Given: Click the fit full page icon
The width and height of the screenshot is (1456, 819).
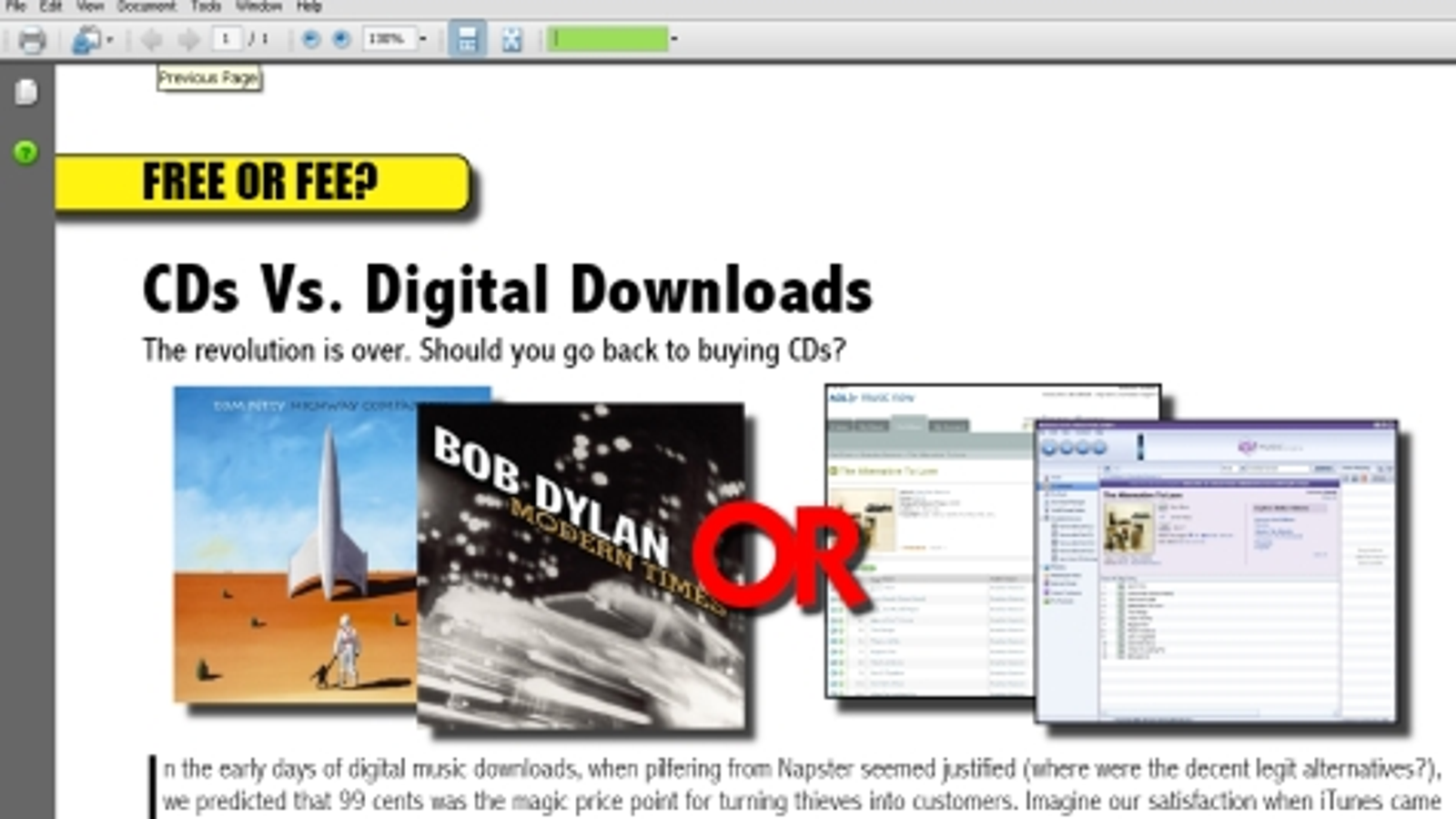Looking at the screenshot, I should tap(511, 39).
